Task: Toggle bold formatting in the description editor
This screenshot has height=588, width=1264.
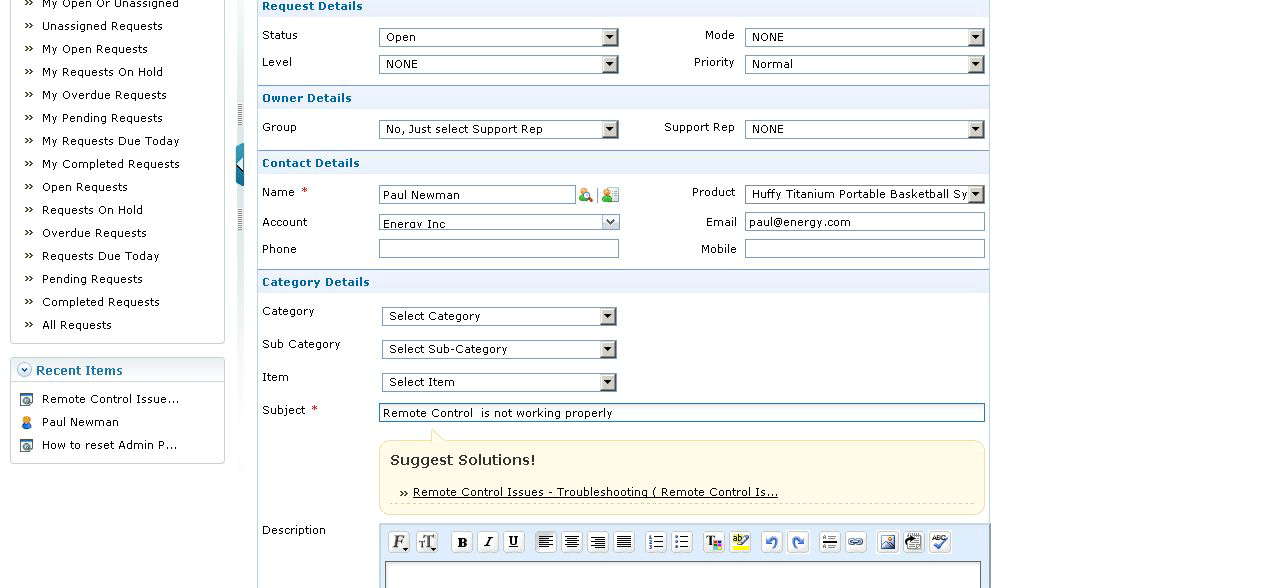Action: pyautogui.click(x=462, y=542)
